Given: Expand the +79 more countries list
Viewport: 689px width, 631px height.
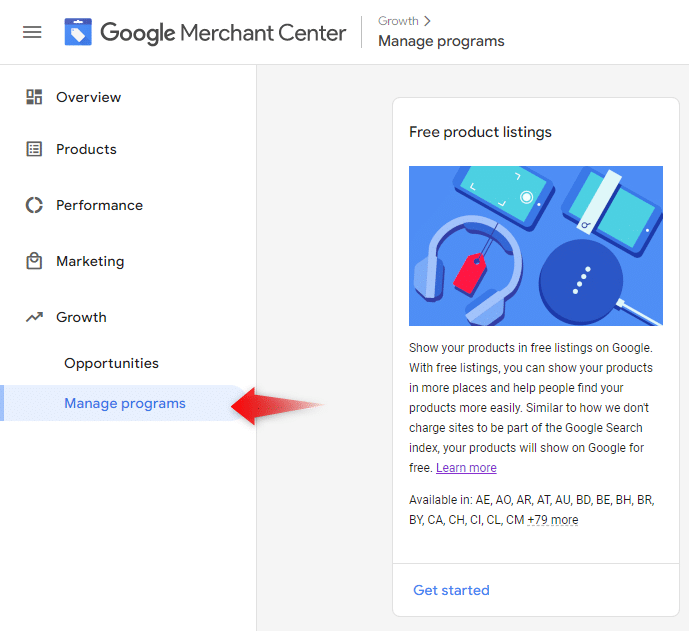Looking at the screenshot, I should [553, 520].
